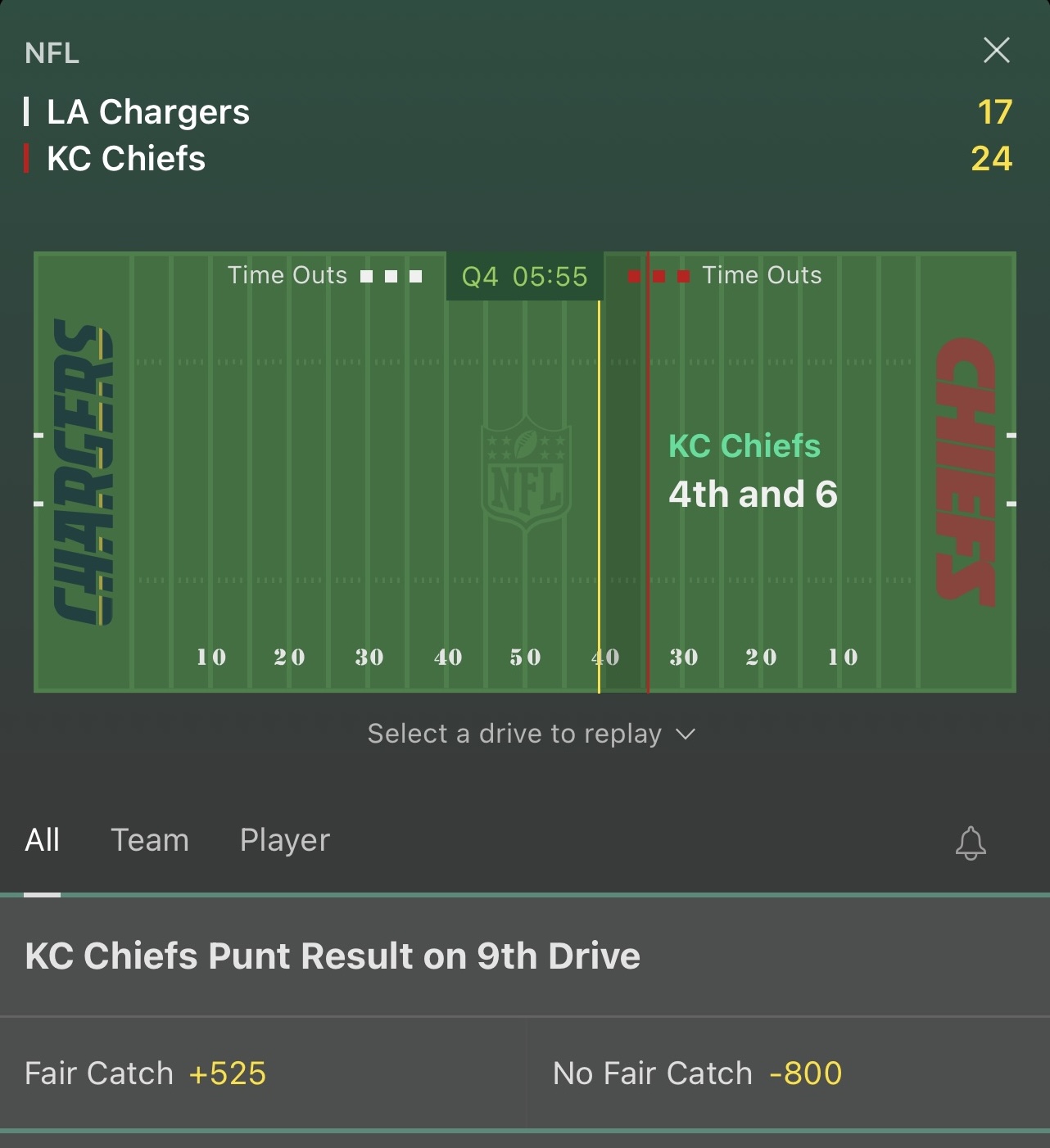Click the Q4 05:55 game clock

pyautogui.click(x=524, y=277)
